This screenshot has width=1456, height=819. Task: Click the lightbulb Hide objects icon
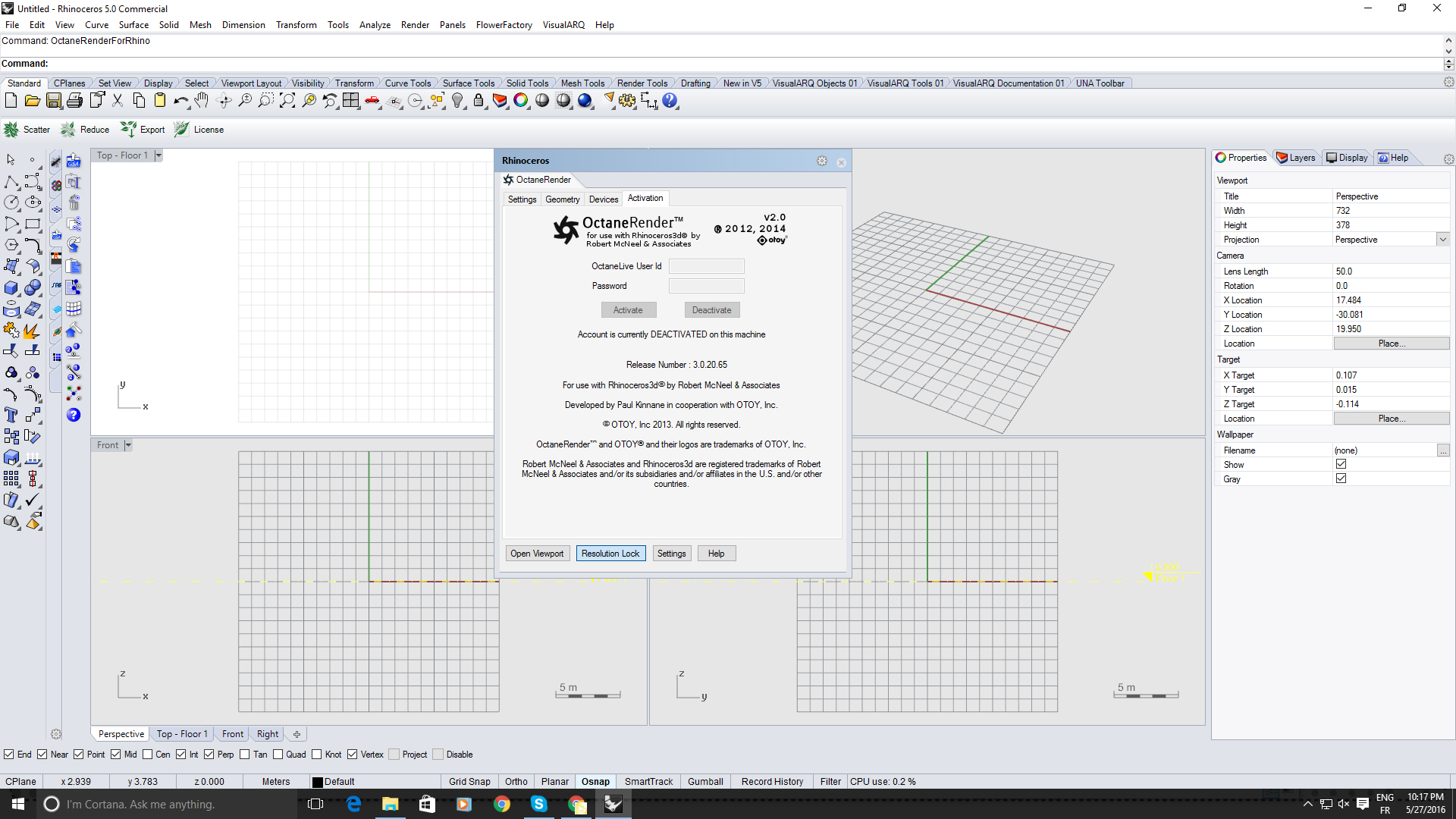point(457,101)
